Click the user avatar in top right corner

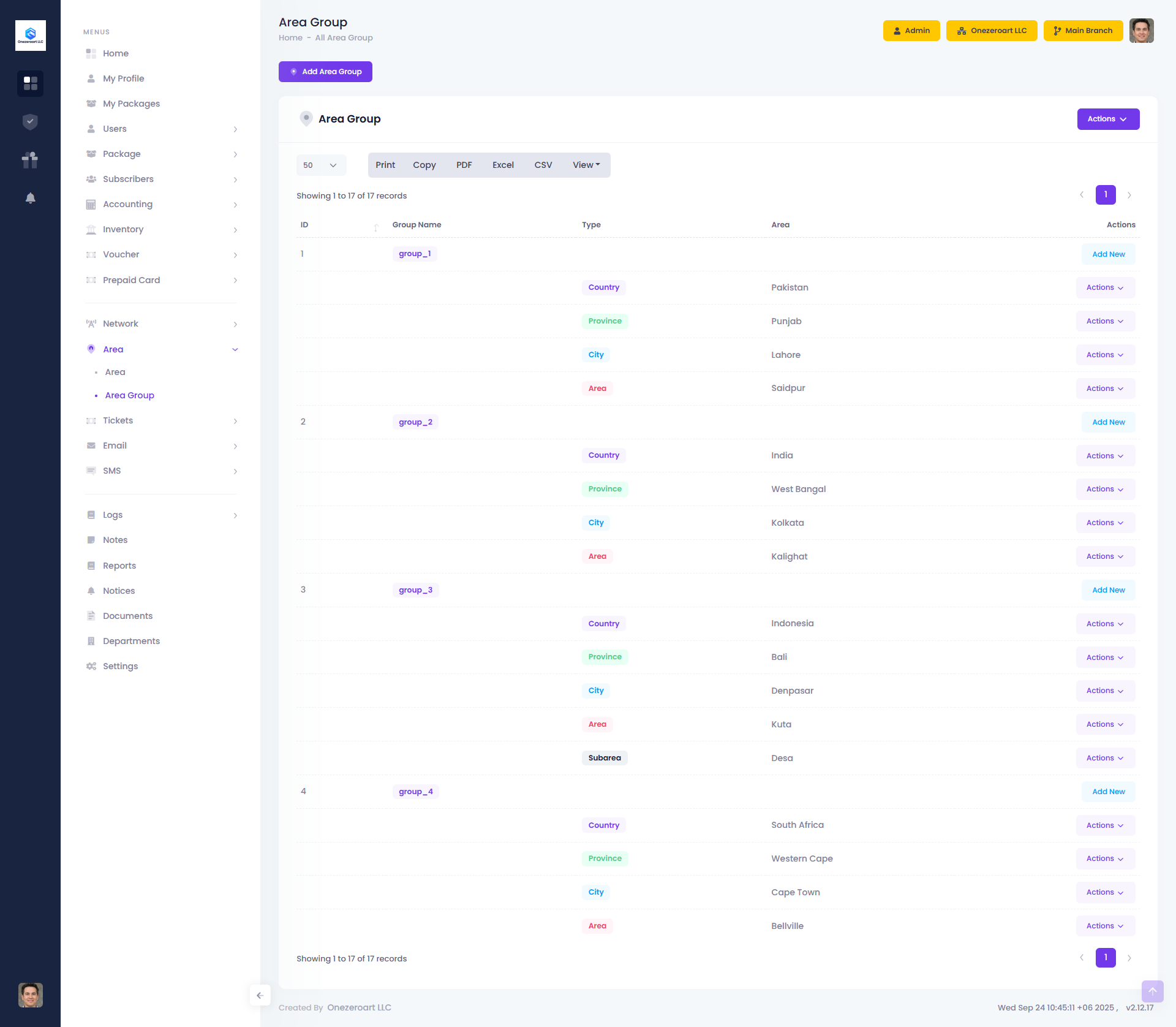pos(1141,31)
